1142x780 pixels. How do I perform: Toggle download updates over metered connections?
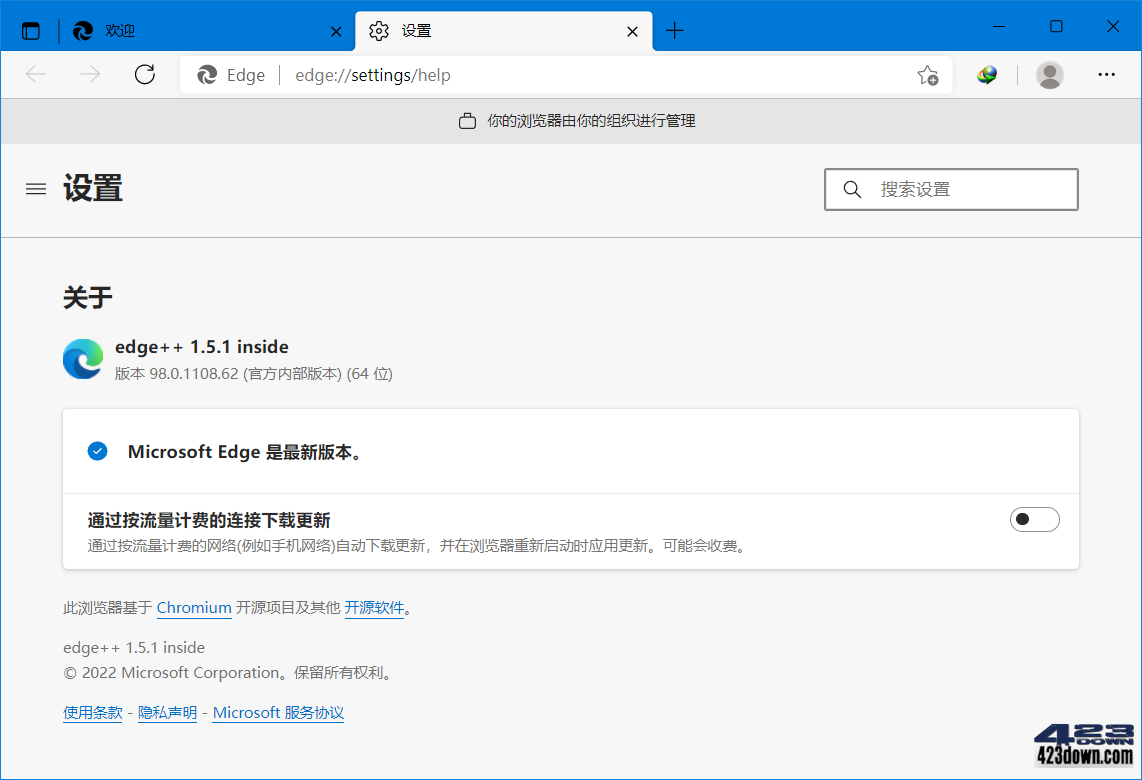click(1034, 519)
